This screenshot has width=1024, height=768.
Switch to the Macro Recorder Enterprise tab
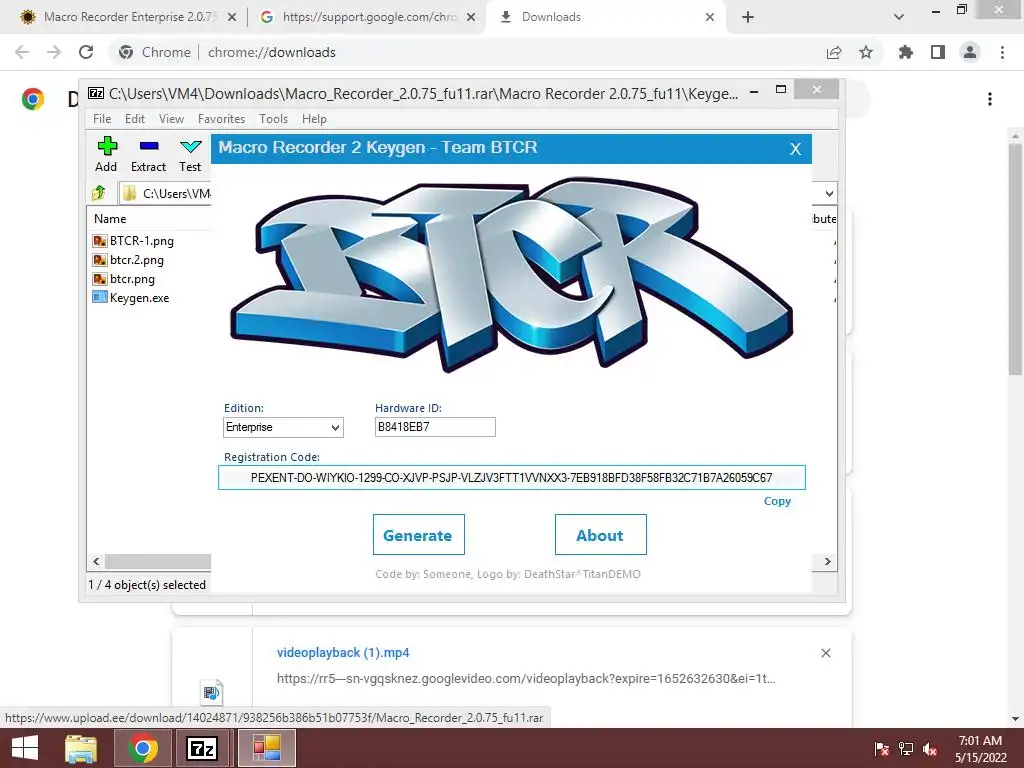131,17
